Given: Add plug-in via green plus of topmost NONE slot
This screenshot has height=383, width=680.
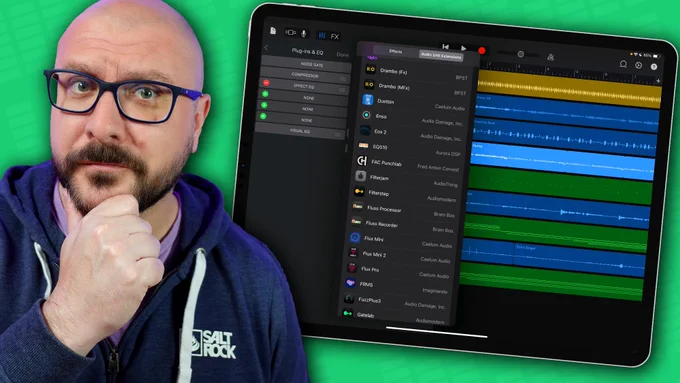Looking at the screenshot, I should (265, 94).
